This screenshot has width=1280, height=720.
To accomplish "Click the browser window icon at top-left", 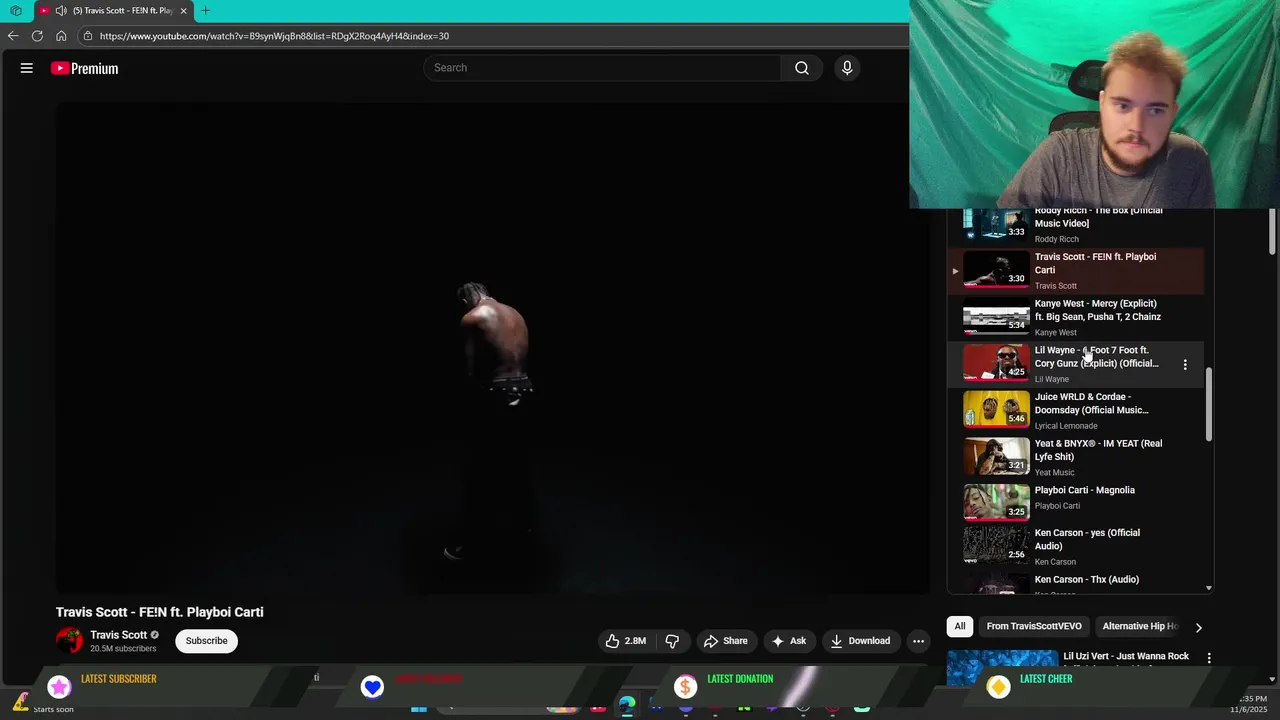I will click(16, 11).
